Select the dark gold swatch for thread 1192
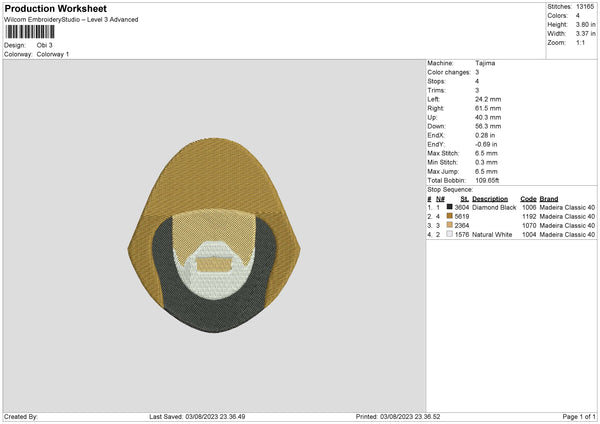This screenshot has width=600, height=424. pos(449,216)
